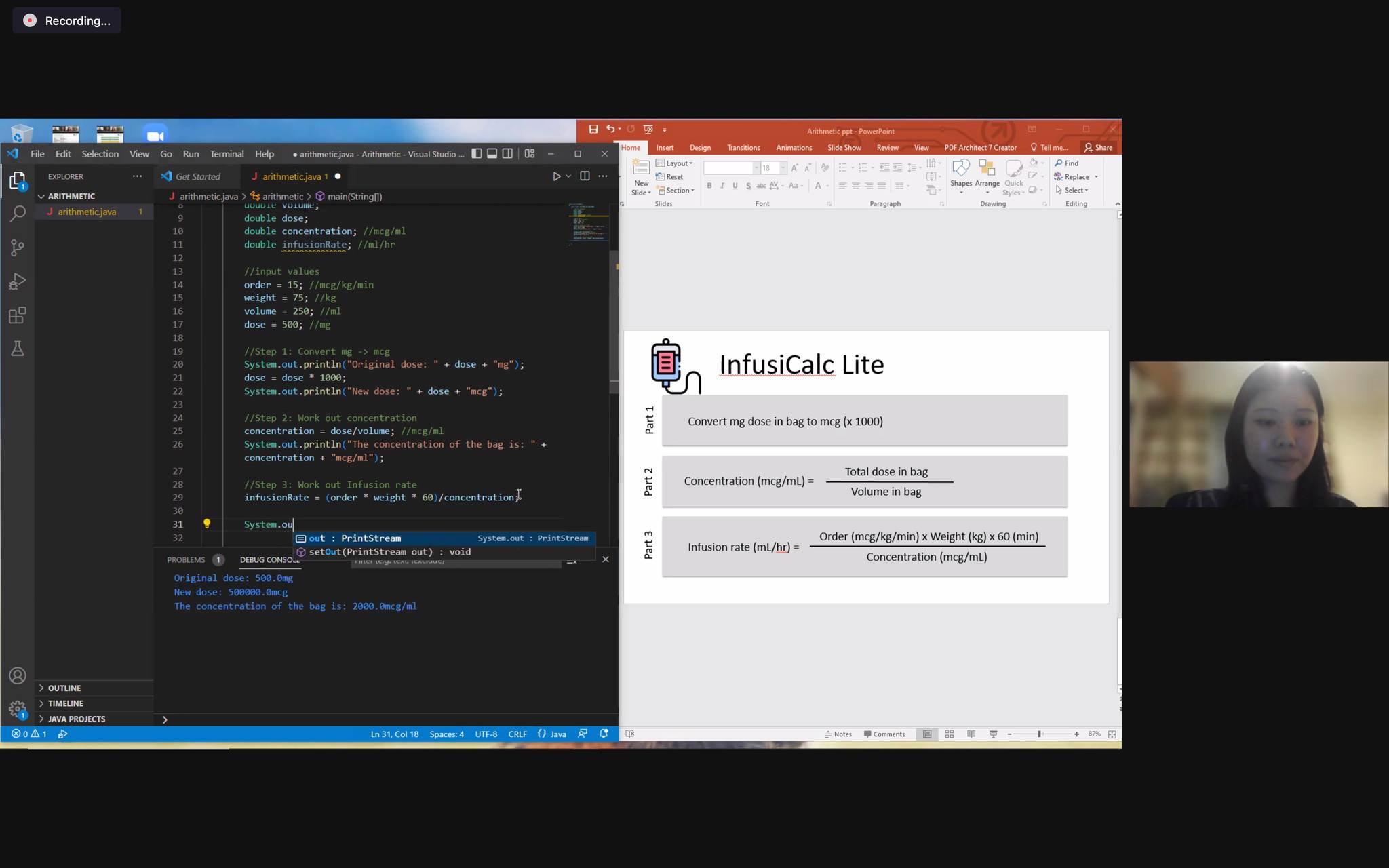Open the Search view in VS Code activity bar

click(x=18, y=214)
